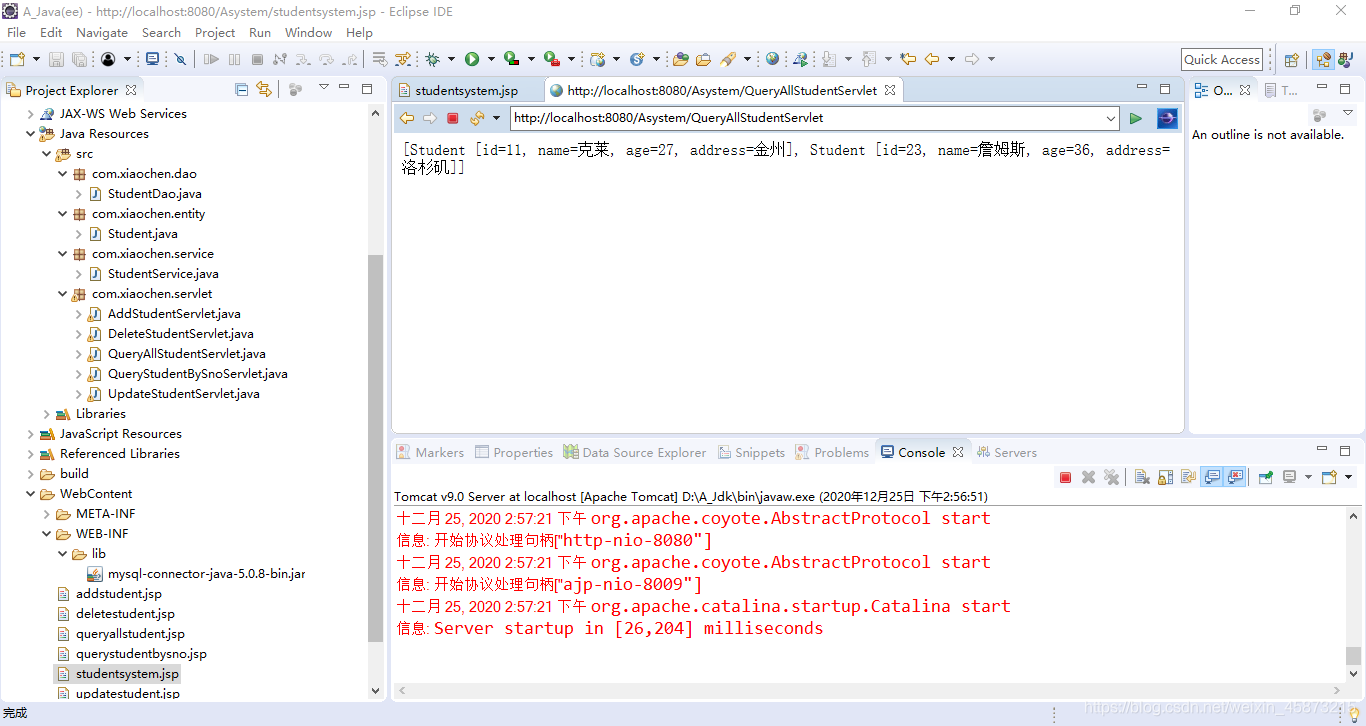This screenshot has height=726, width=1366.
Task: Click Open Web Browser globe icon
Action: click(x=773, y=59)
